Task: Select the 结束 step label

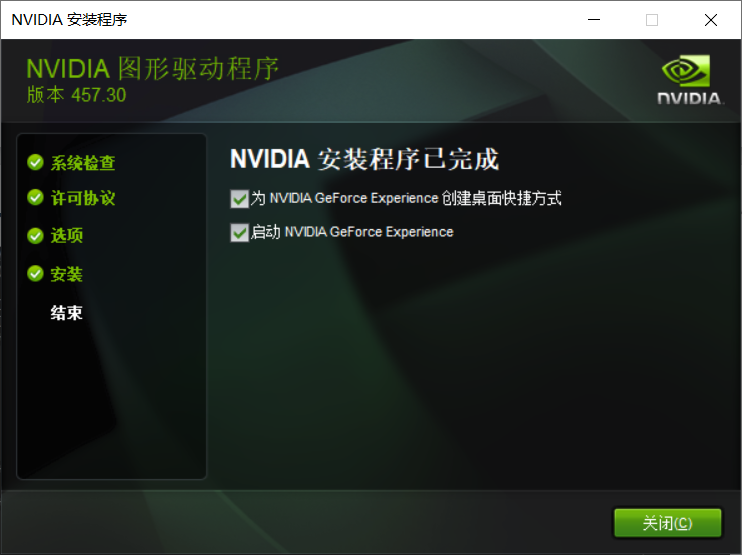Action: [x=67, y=313]
